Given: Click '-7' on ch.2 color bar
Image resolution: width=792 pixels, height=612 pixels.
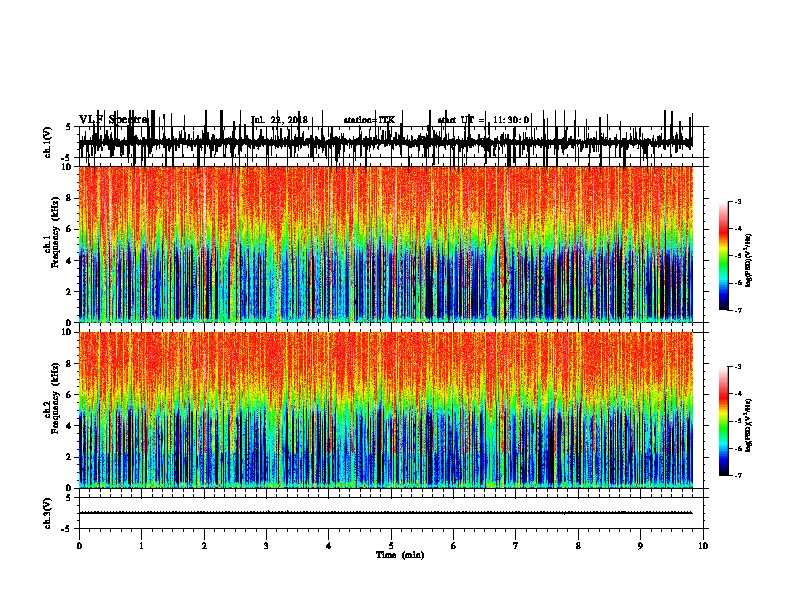Looking at the screenshot, I should 737,475.
